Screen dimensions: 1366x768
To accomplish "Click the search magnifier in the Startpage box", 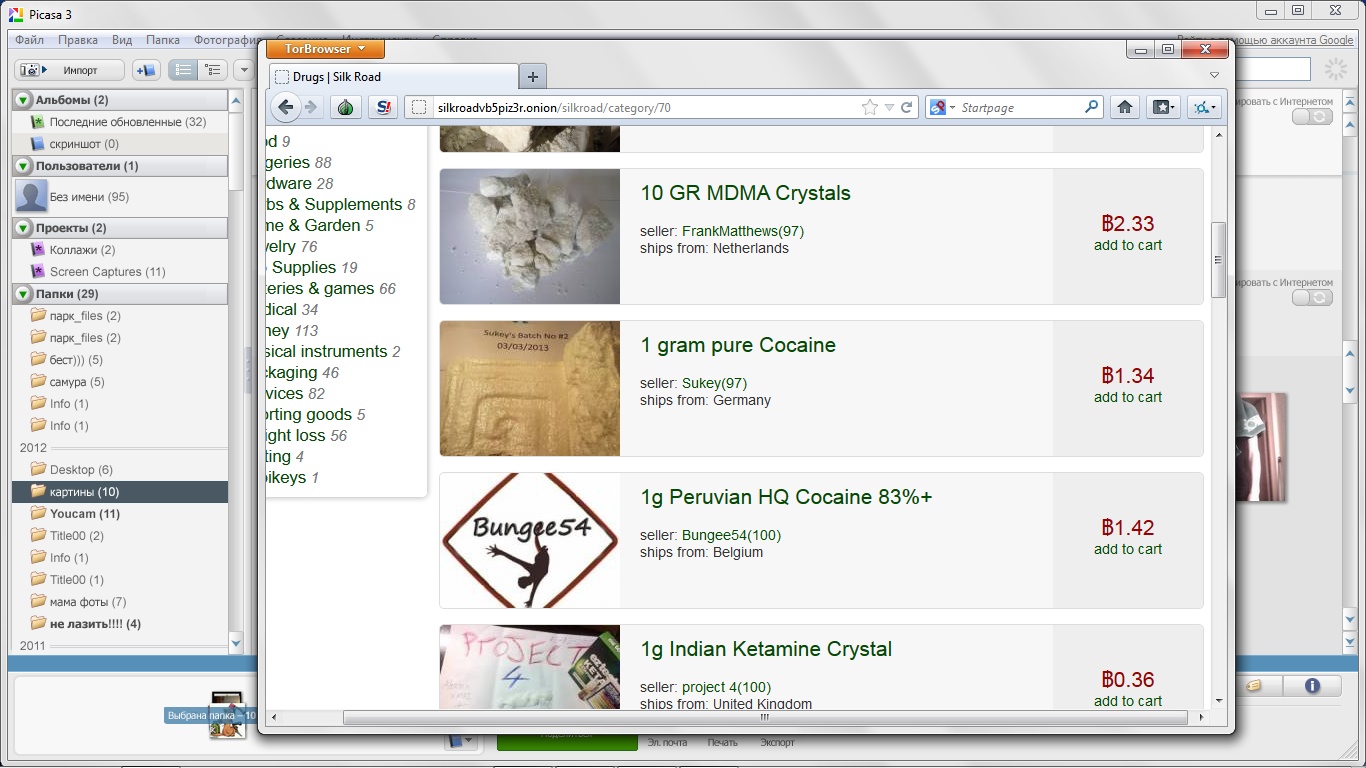I will (1092, 107).
